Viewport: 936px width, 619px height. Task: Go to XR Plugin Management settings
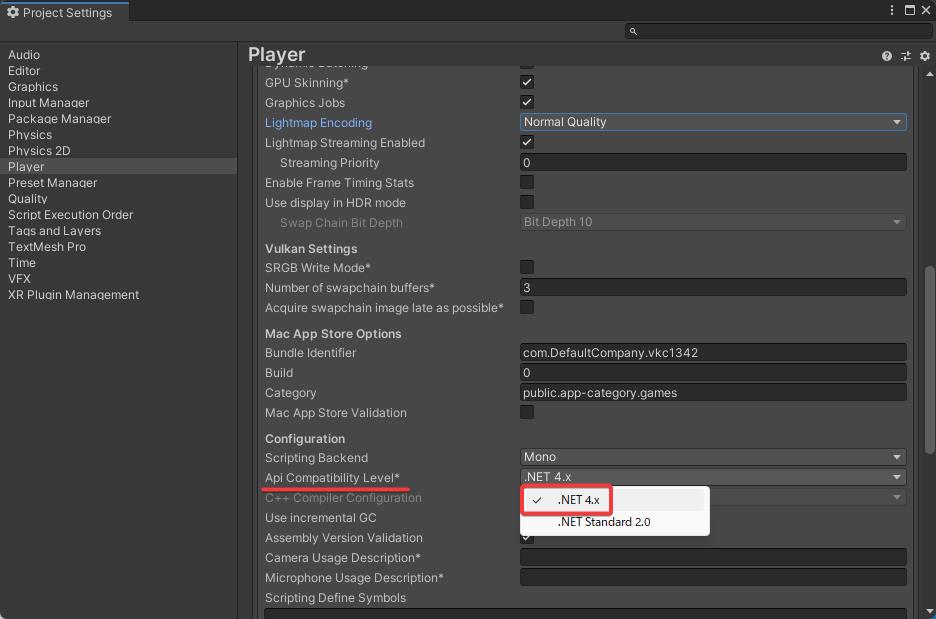tap(73, 295)
